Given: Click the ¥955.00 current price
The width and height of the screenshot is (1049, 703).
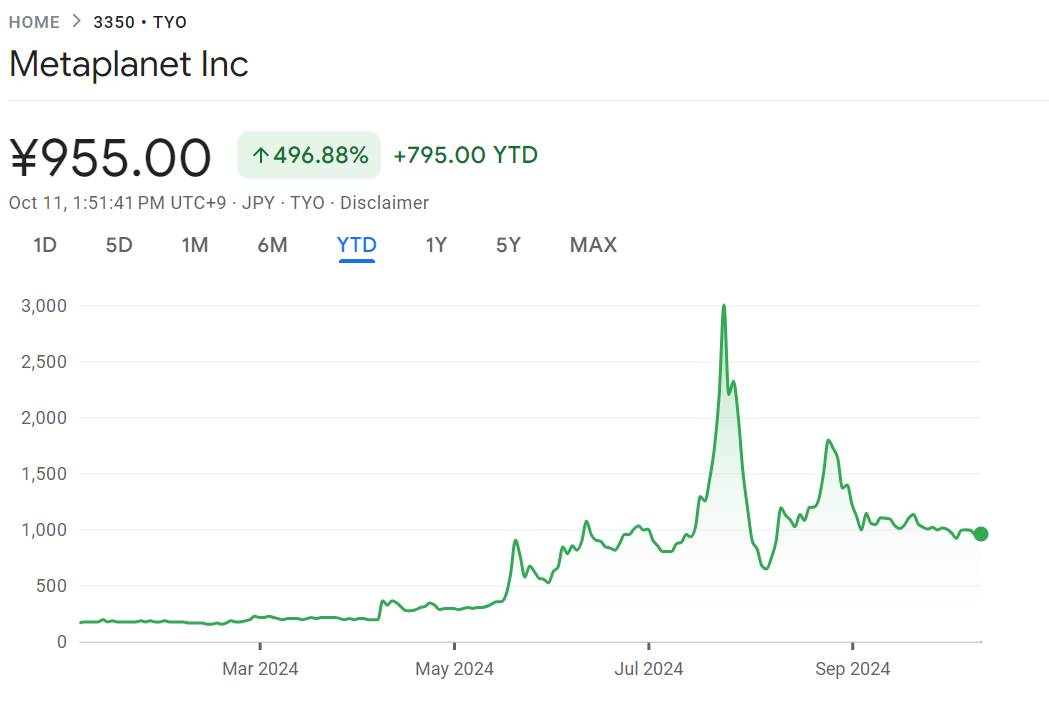Looking at the screenshot, I should click(x=110, y=158).
